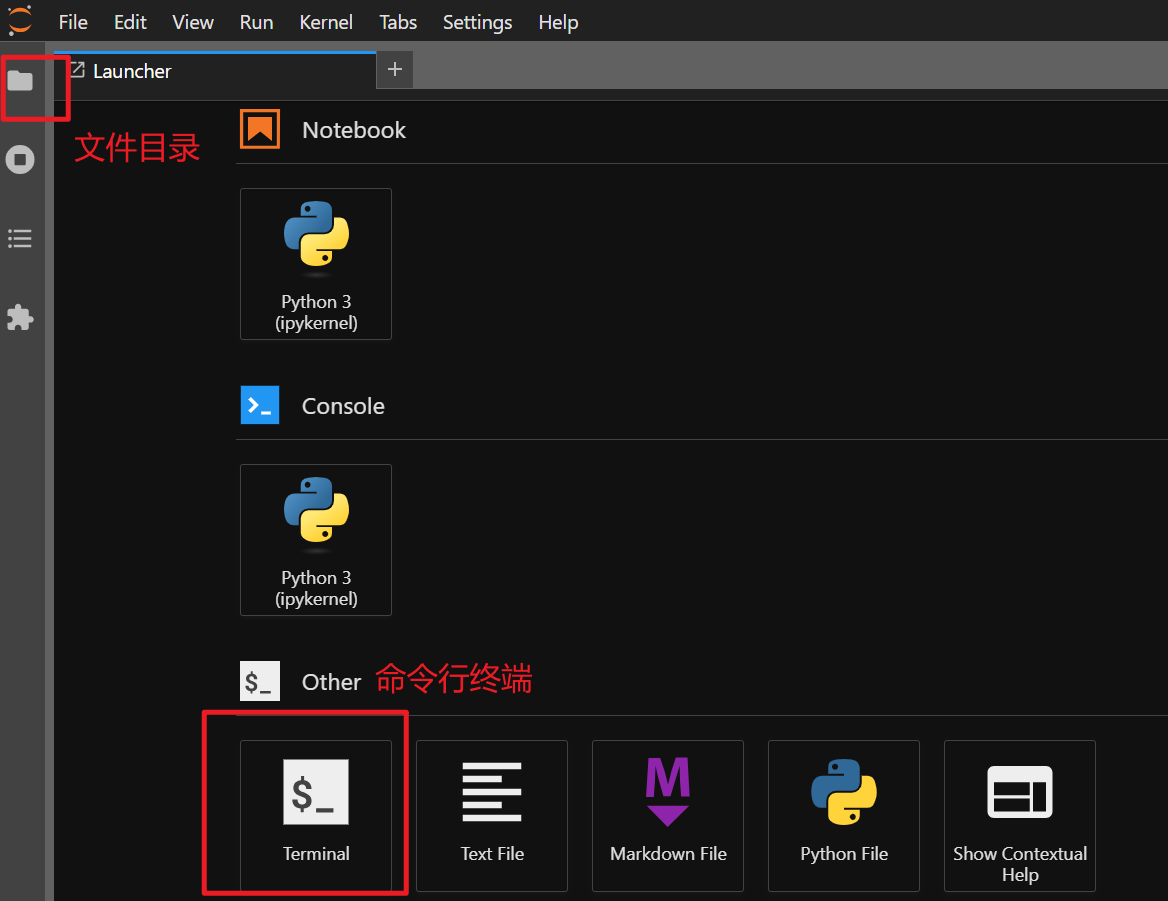Open the Kernel menu
The width and height of the screenshot is (1168, 901).
click(326, 22)
